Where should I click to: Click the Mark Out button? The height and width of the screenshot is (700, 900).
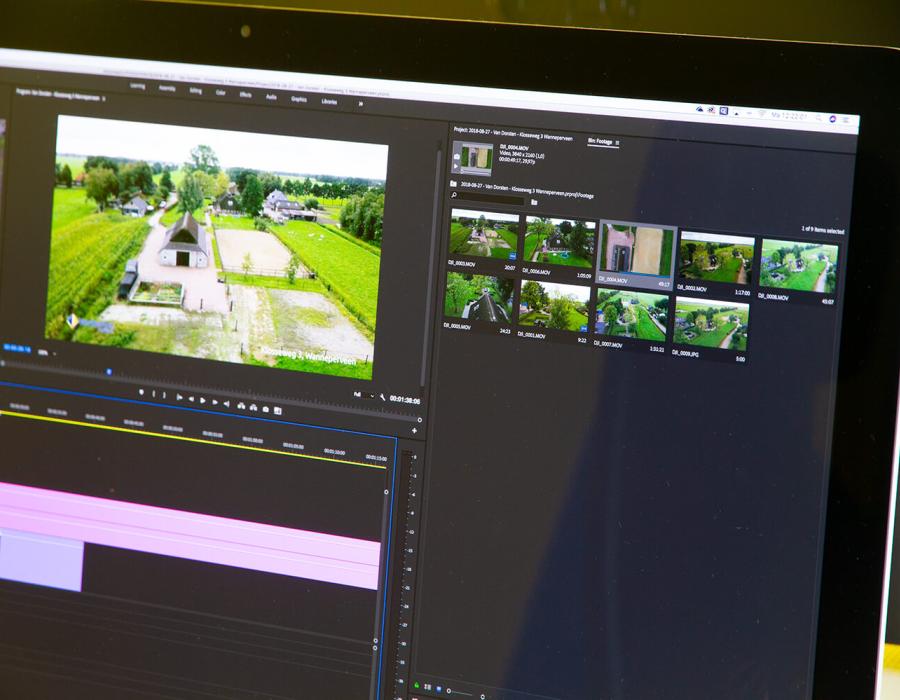pos(164,395)
